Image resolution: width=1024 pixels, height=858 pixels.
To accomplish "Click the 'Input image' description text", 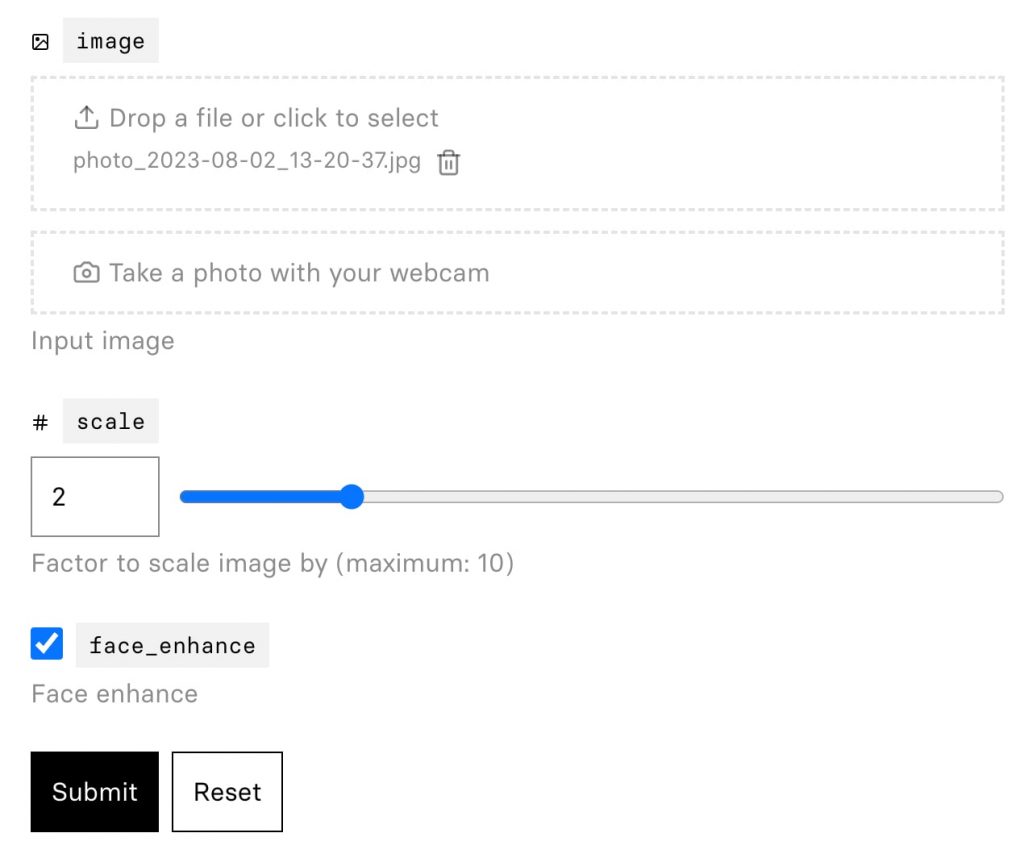I will [x=103, y=341].
